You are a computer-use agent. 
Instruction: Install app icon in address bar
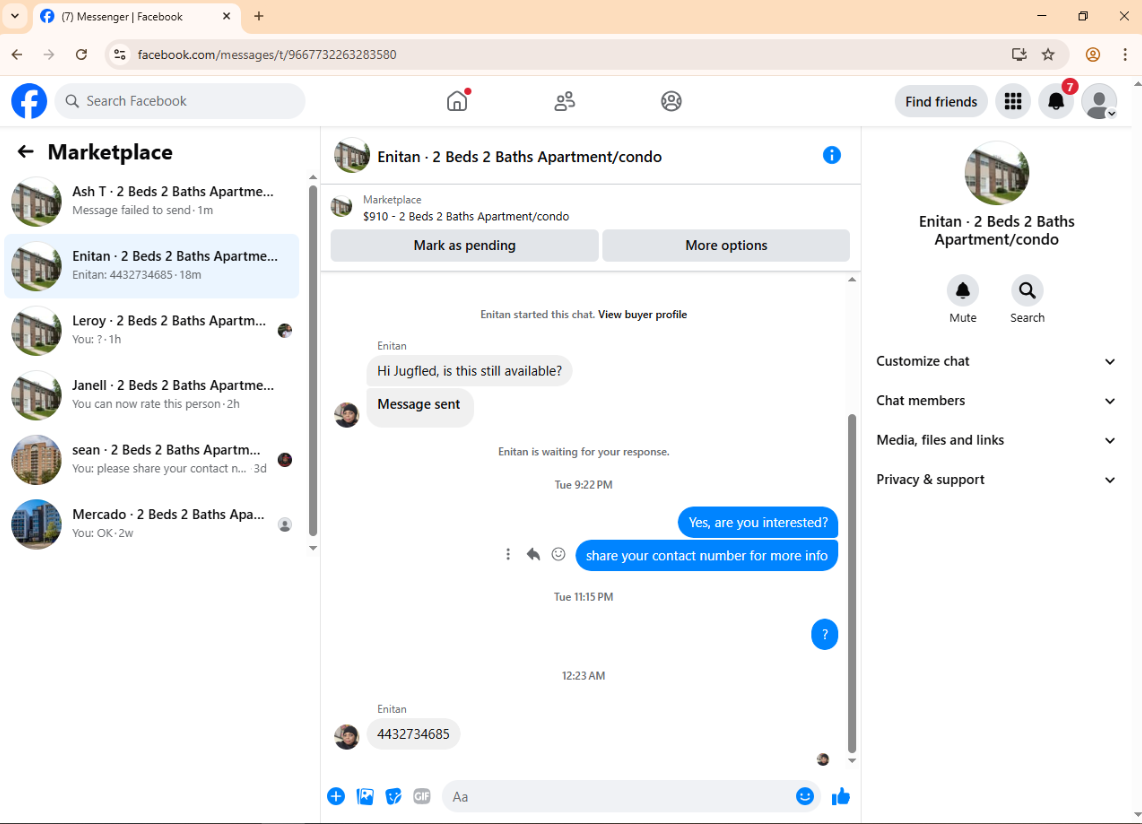point(1018,55)
